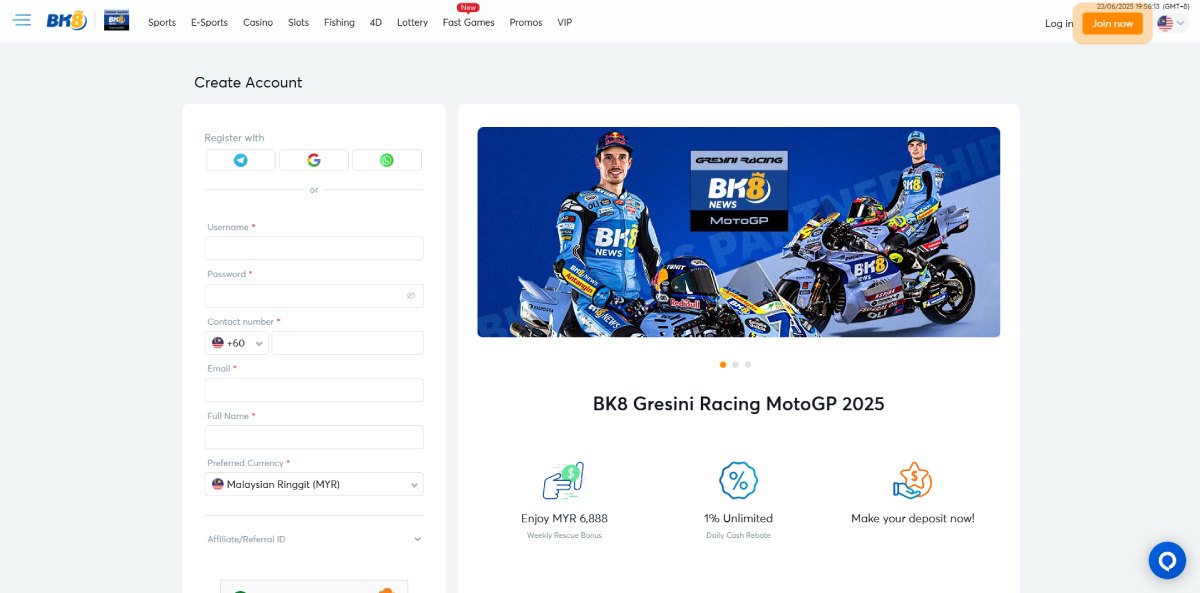Click the Create Account heading
This screenshot has width=1200, height=593.
coord(248,83)
